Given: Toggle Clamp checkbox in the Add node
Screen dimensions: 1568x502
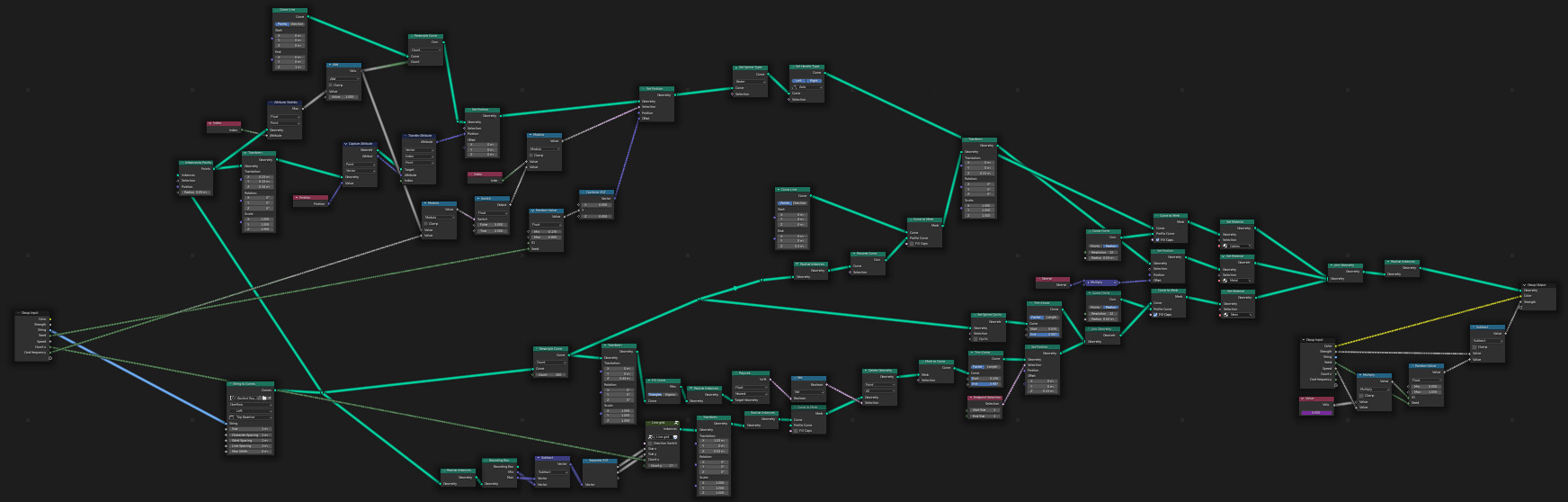Looking at the screenshot, I should click(x=330, y=85).
